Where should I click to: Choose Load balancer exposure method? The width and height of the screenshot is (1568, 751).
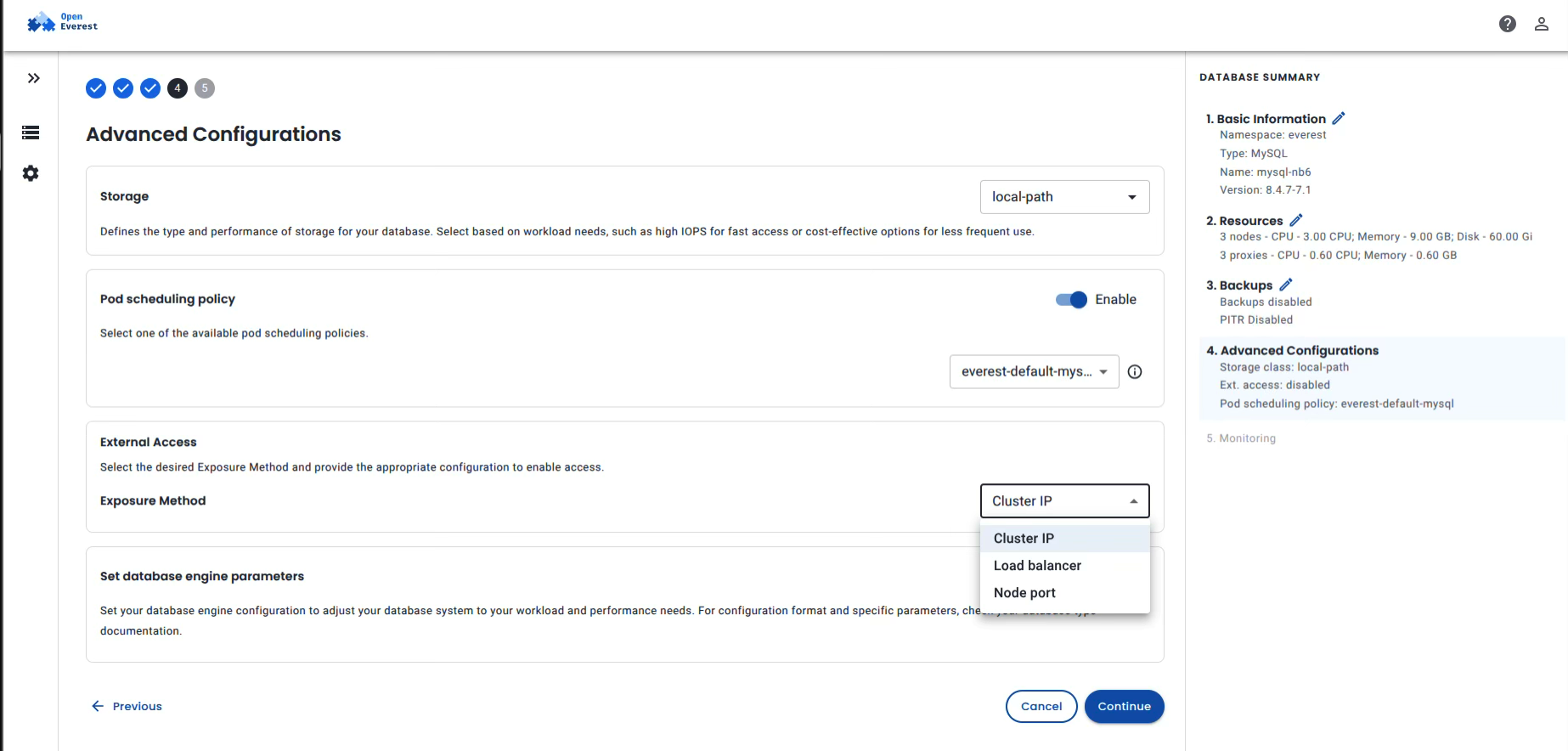[1065, 566]
